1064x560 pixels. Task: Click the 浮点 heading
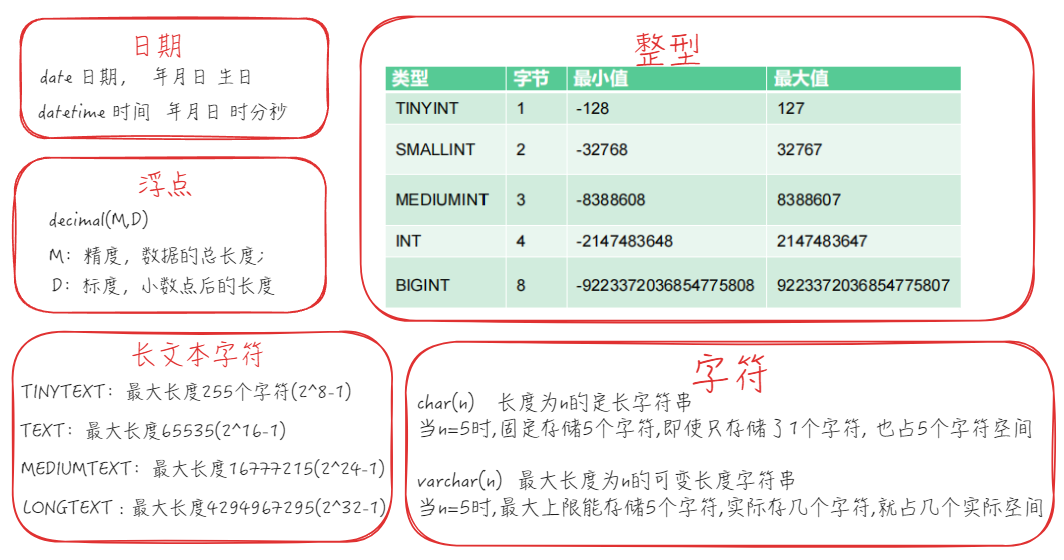[165, 184]
